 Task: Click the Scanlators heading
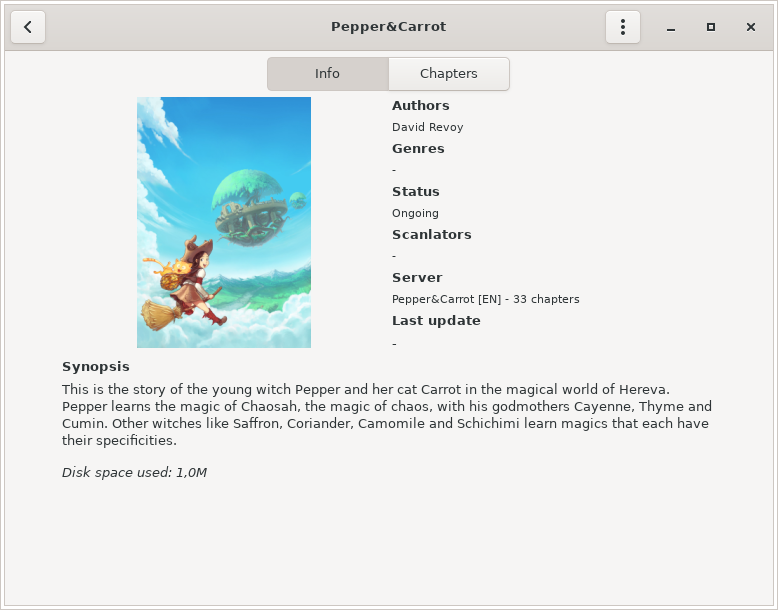coord(432,234)
